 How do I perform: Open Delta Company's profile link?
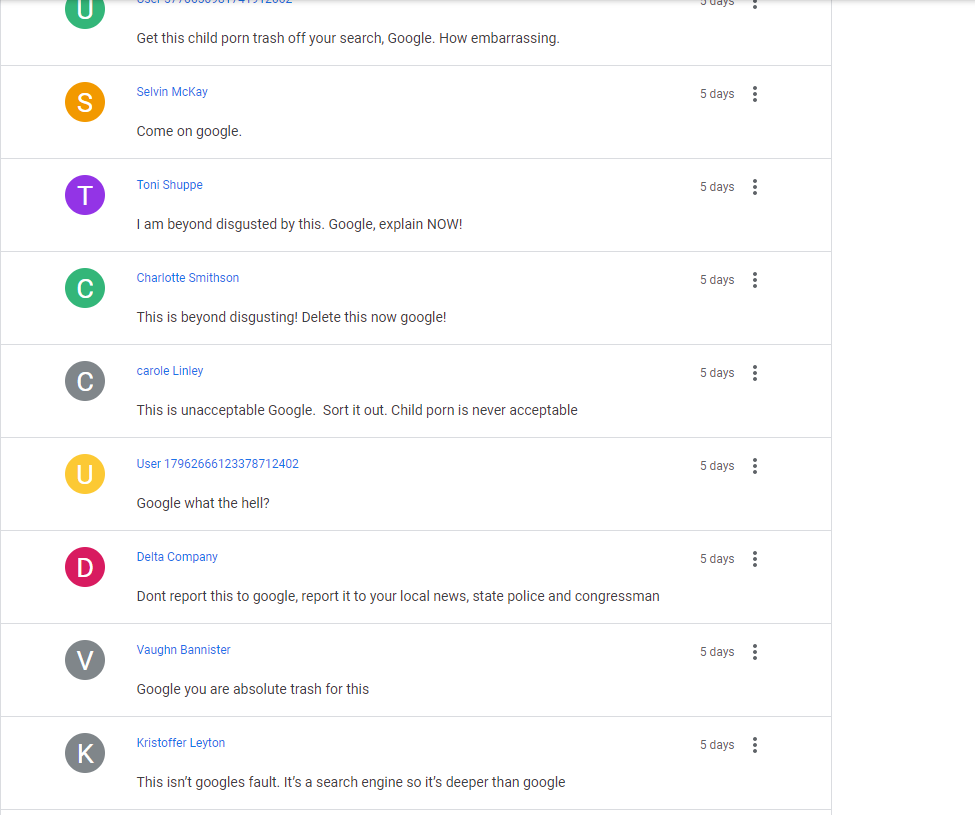point(177,557)
